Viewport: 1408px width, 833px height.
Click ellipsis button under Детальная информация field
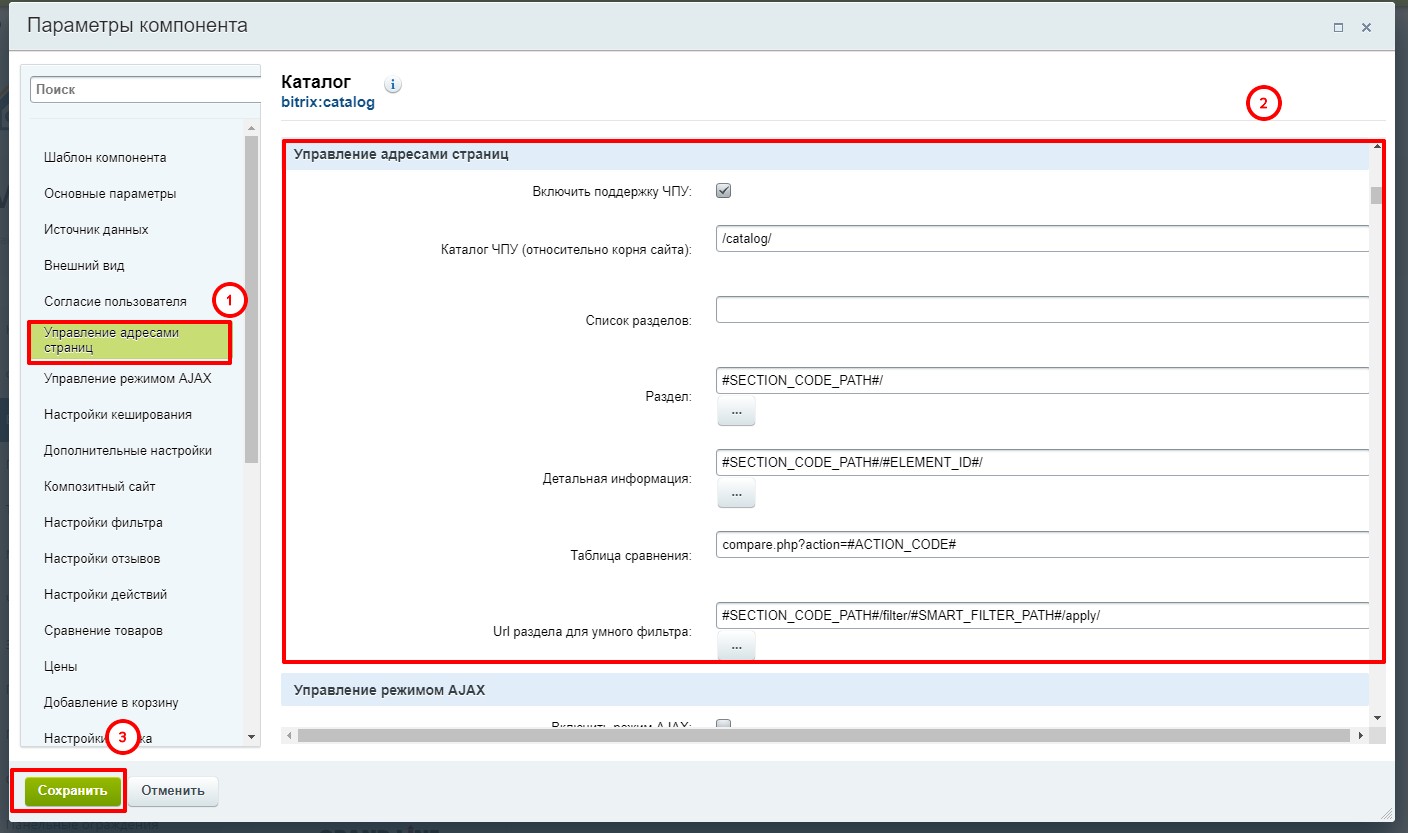(x=736, y=493)
